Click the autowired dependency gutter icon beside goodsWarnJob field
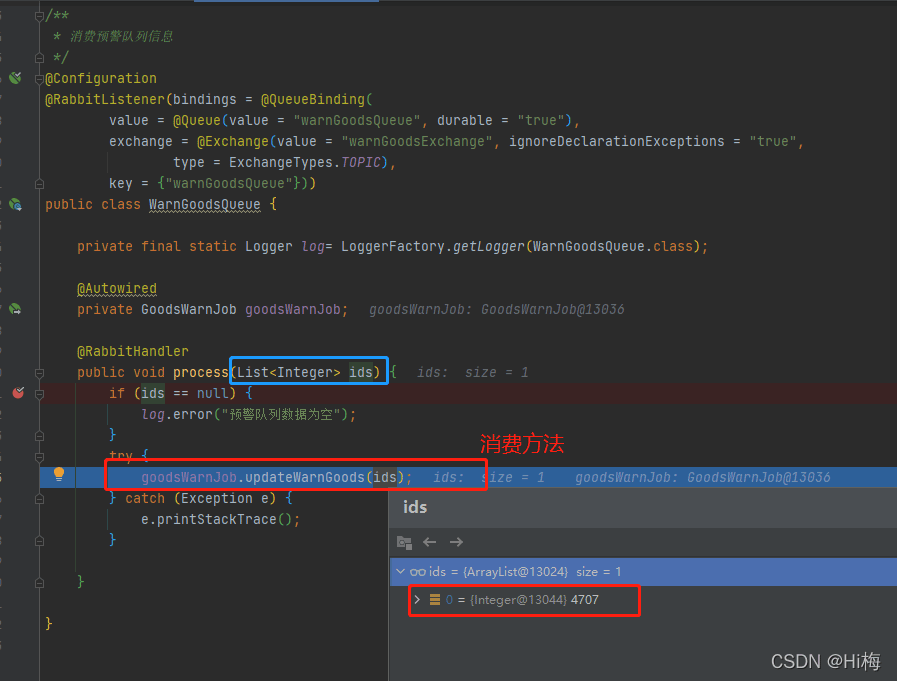This screenshot has height=681, width=897. (15, 309)
